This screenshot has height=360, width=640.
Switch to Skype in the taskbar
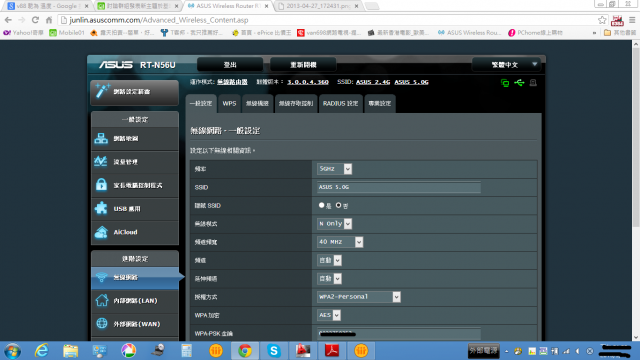point(274,351)
